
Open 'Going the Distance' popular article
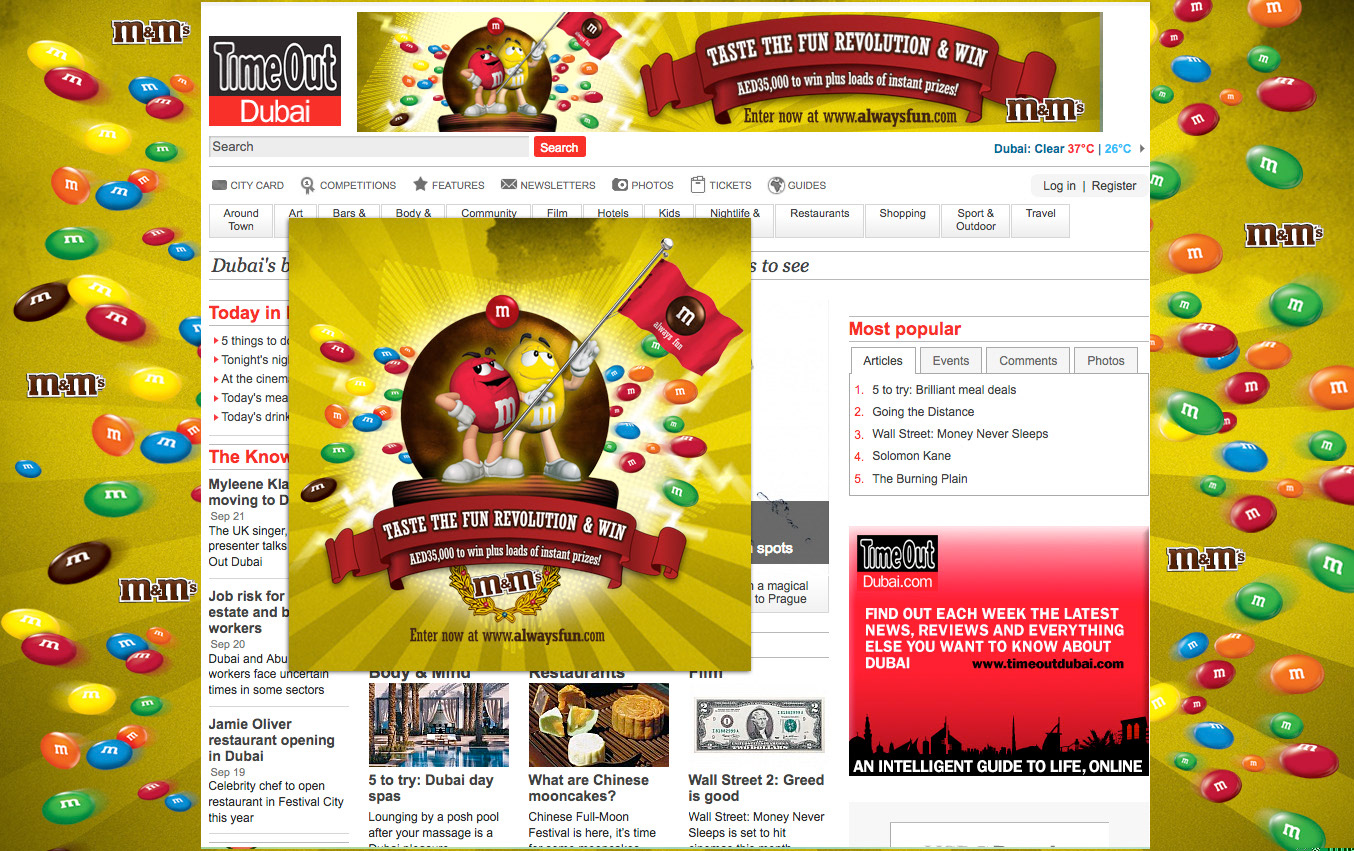pyautogui.click(x=923, y=412)
